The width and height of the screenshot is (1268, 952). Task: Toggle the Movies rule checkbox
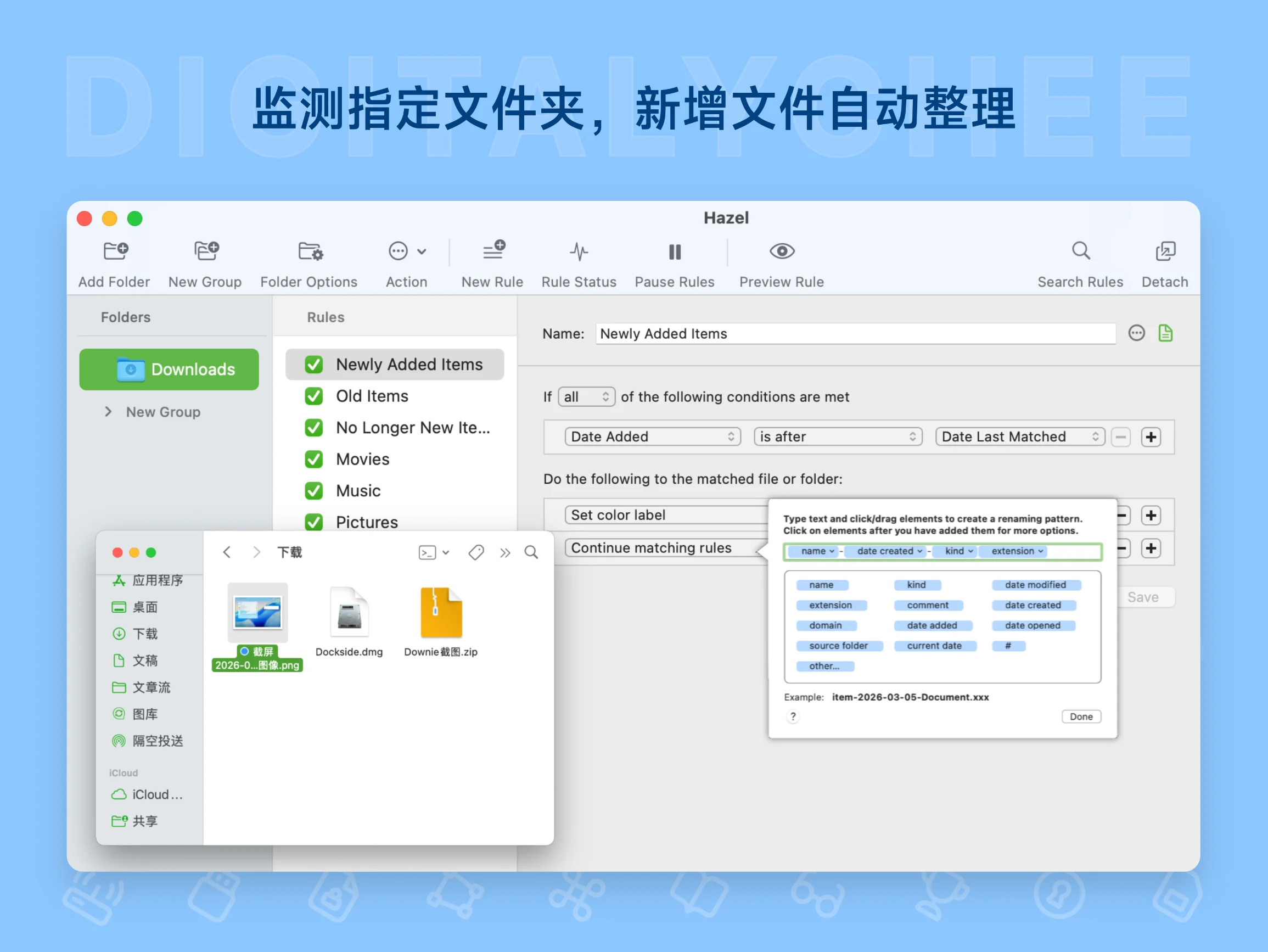point(313,460)
